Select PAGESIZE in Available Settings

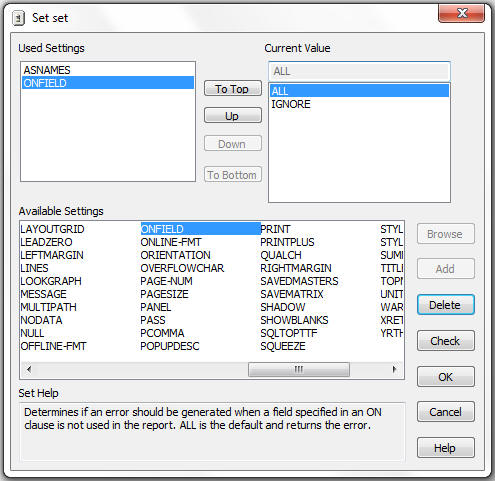[164, 294]
